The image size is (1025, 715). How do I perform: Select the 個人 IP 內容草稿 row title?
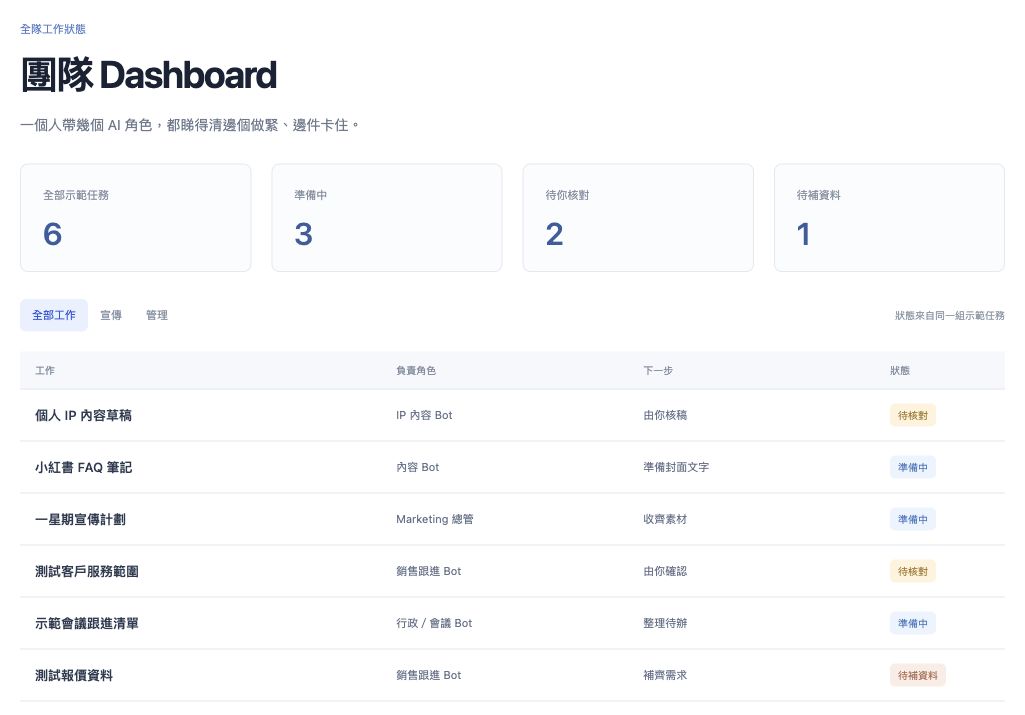pos(83,415)
